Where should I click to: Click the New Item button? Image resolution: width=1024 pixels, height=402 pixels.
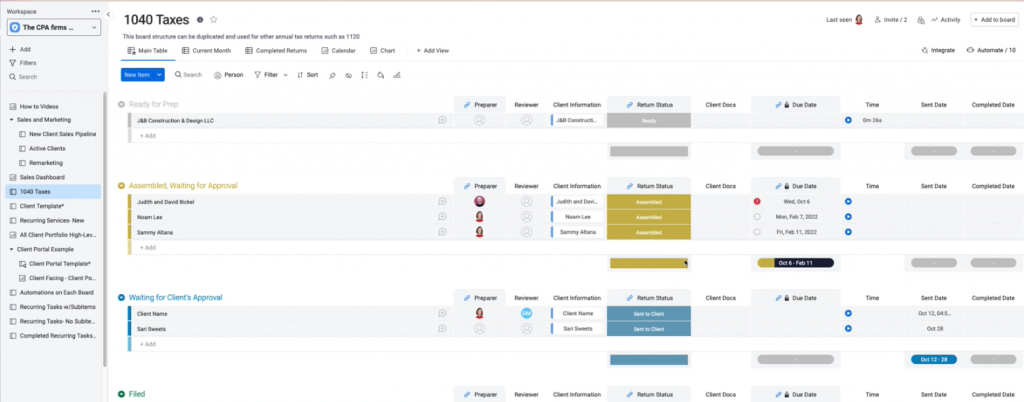(x=137, y=75)
